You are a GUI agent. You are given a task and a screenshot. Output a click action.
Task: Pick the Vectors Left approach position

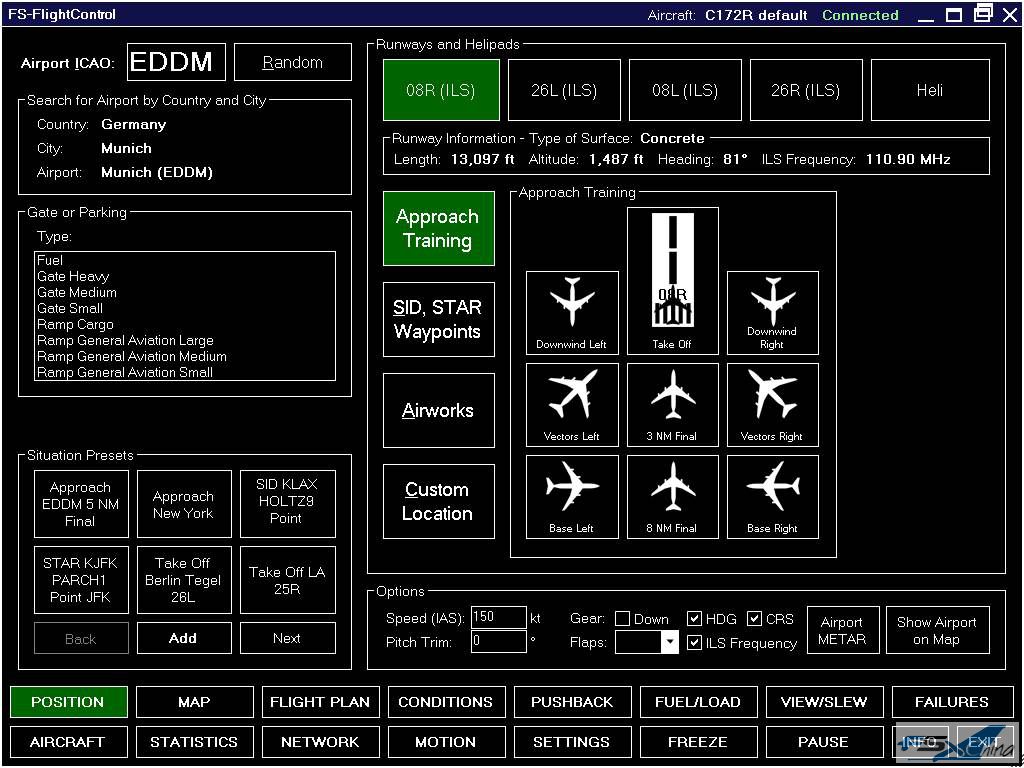pos(572,405)
